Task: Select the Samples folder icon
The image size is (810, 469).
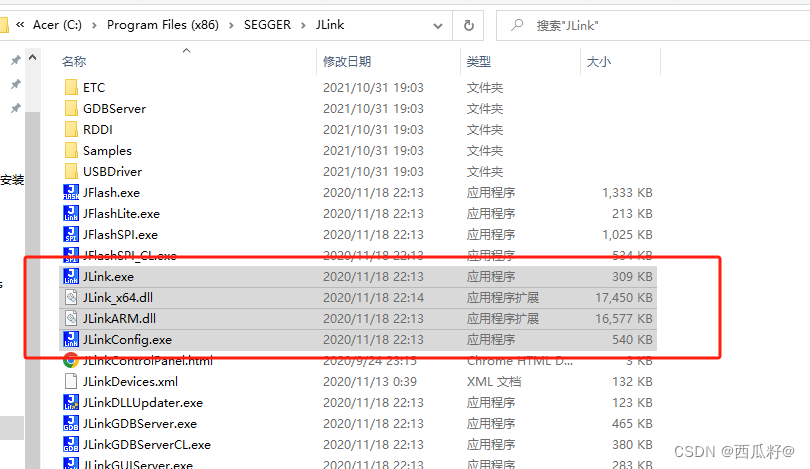Action: pos(71,150)
